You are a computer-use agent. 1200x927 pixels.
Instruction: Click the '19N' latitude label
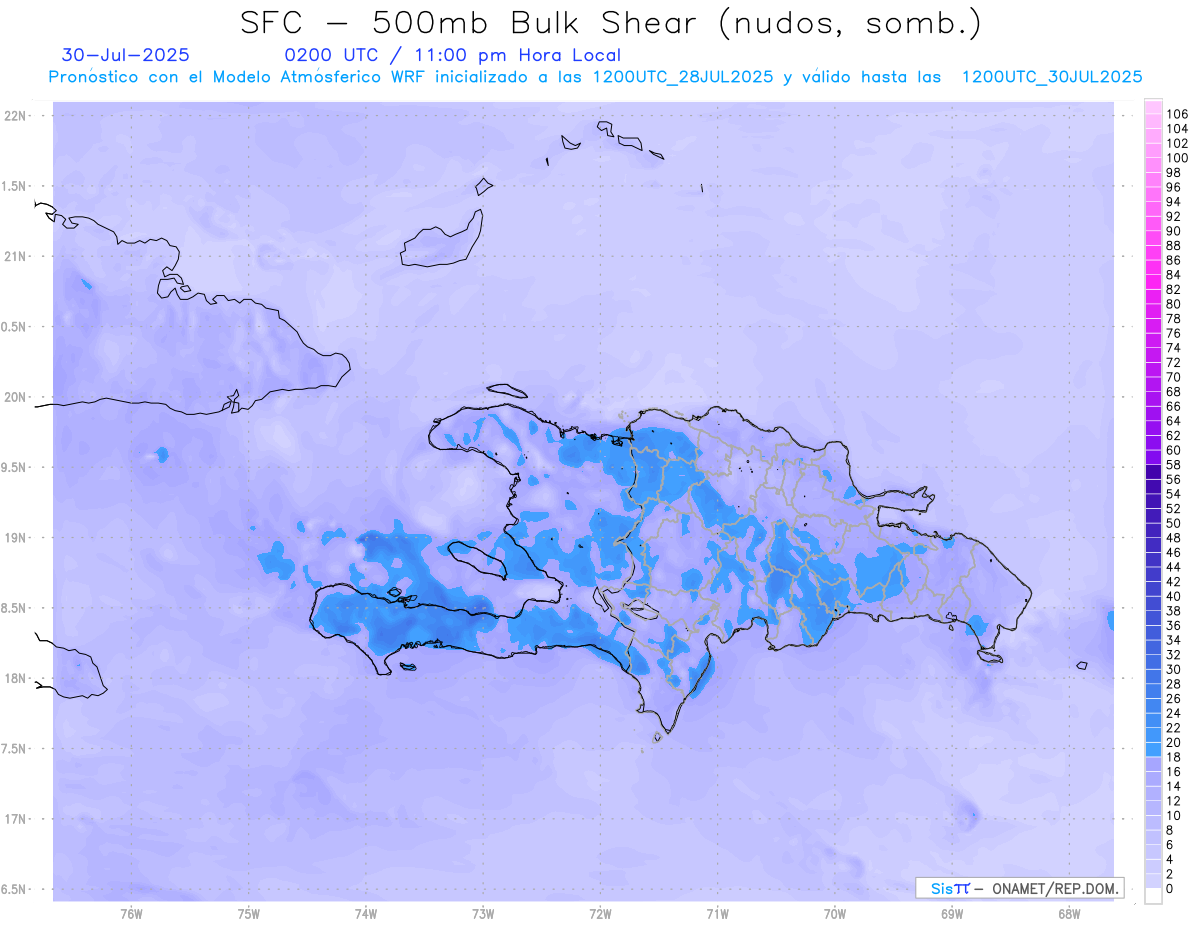[x=17, y=538]
